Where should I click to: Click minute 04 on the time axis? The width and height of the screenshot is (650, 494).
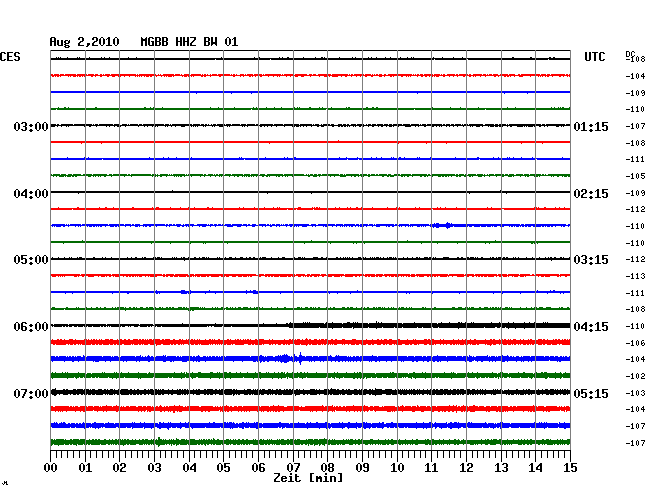click(189, 468)
